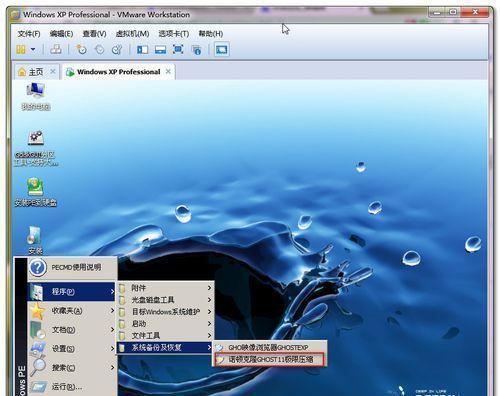
Task: Toggle the thumbnail bar view icon
Action: tap(160, 50)
